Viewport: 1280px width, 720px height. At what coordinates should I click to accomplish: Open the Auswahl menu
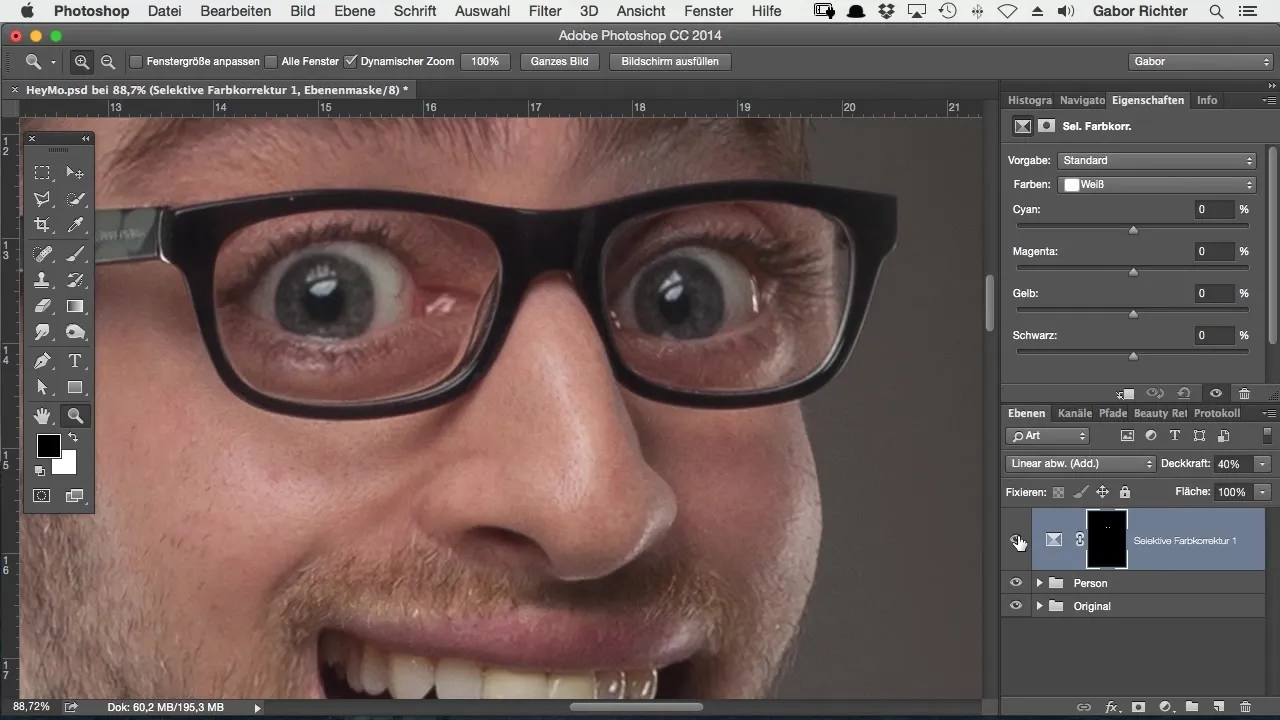click(x=482, y=11)
